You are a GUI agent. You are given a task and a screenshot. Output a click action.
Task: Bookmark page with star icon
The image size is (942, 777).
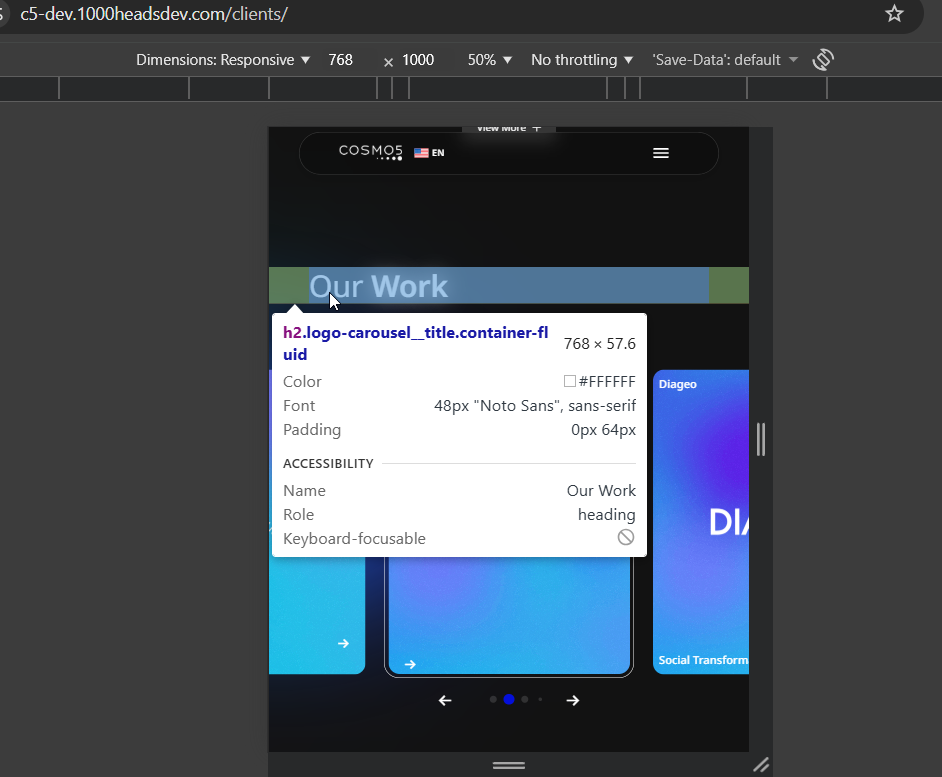894,13
